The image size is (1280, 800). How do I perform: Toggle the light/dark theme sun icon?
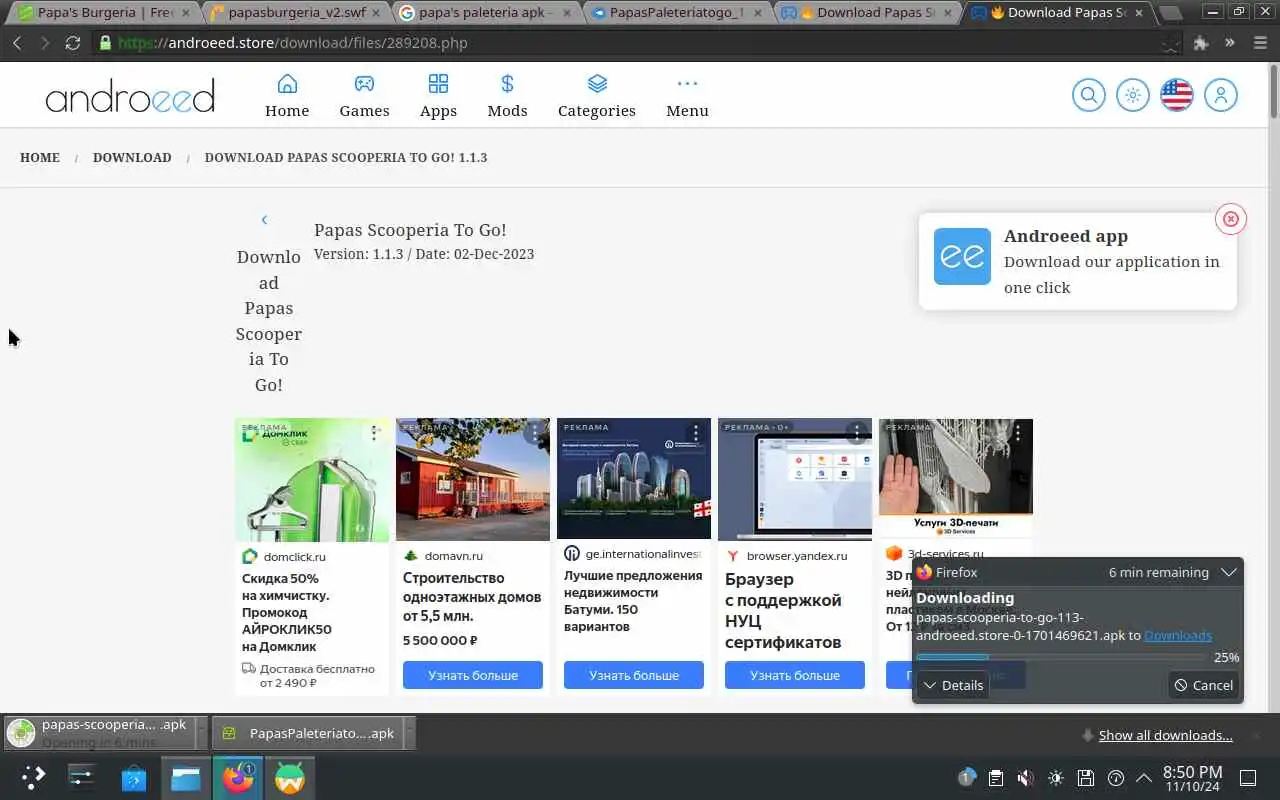pos(1132,95)
